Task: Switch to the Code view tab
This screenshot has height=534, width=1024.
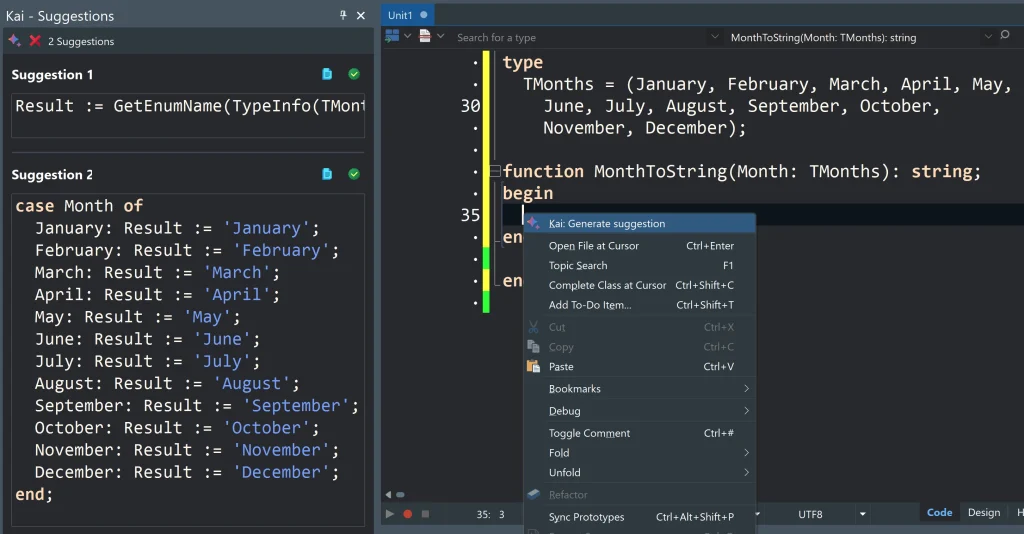Action: pyautogui.click(x=939, y=513)
